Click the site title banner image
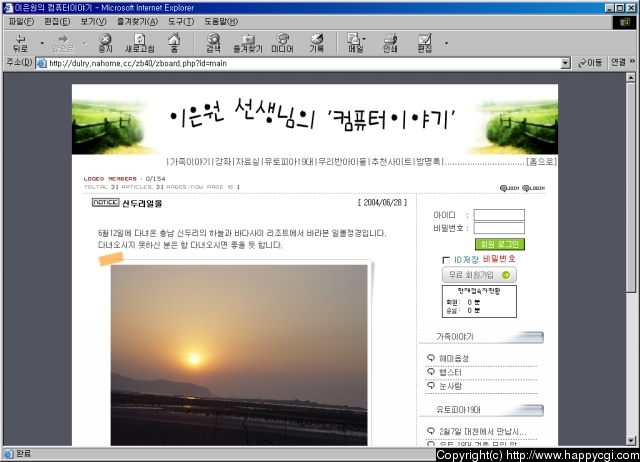The image size is (640, 462). (x=315, y=119)
